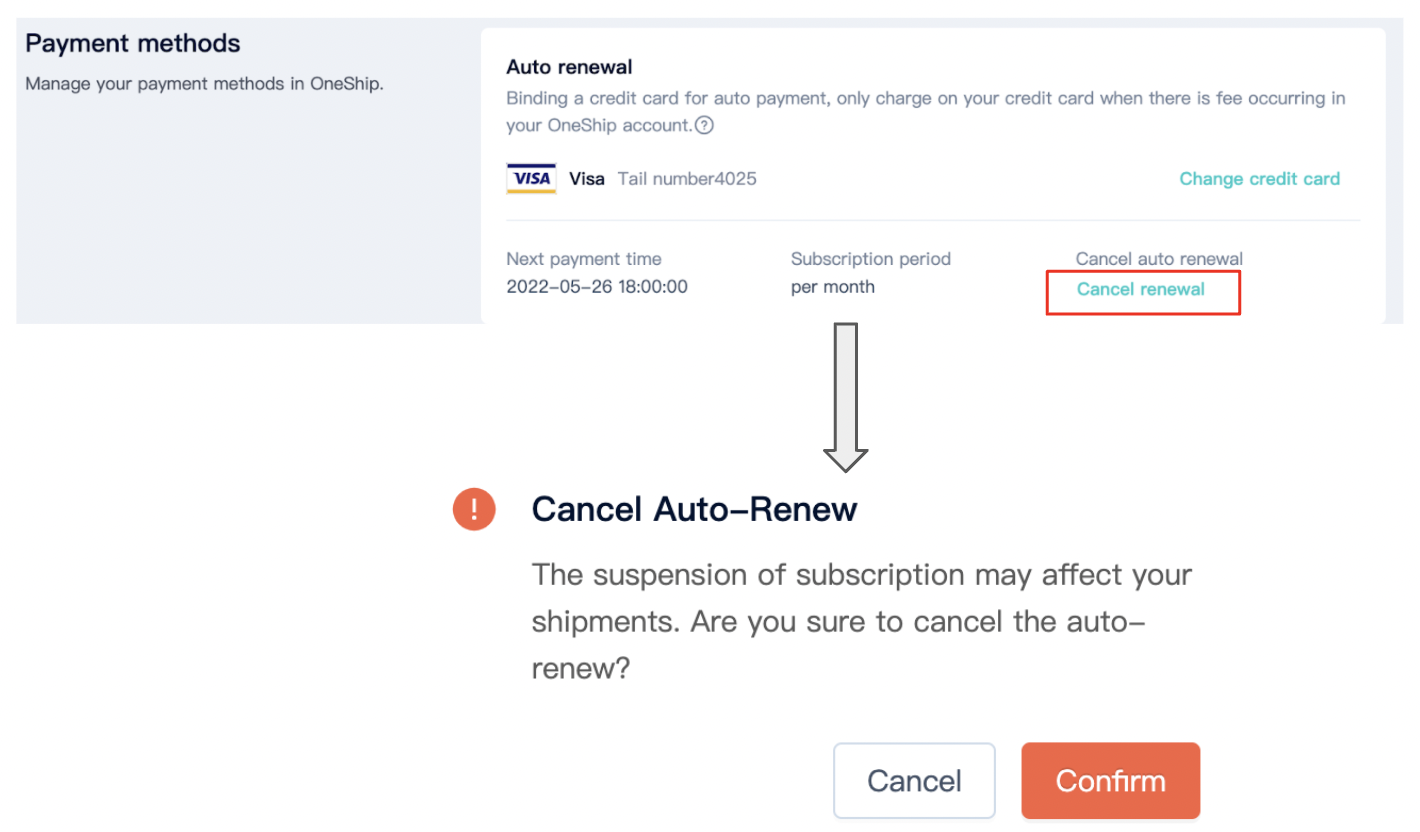Open the Change credit card link
This screenshot has height=832, width=1420.
click(1259, 179)
